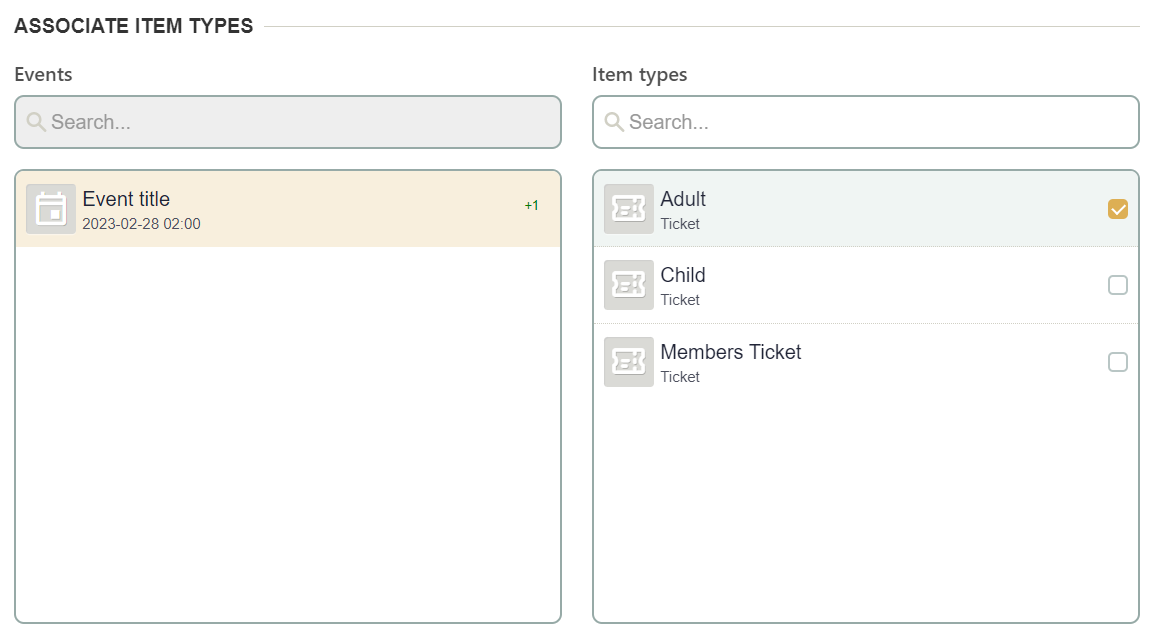Focus the Events search field
The height and width of the screenshot is (639, 1154).
coord(288,122)
